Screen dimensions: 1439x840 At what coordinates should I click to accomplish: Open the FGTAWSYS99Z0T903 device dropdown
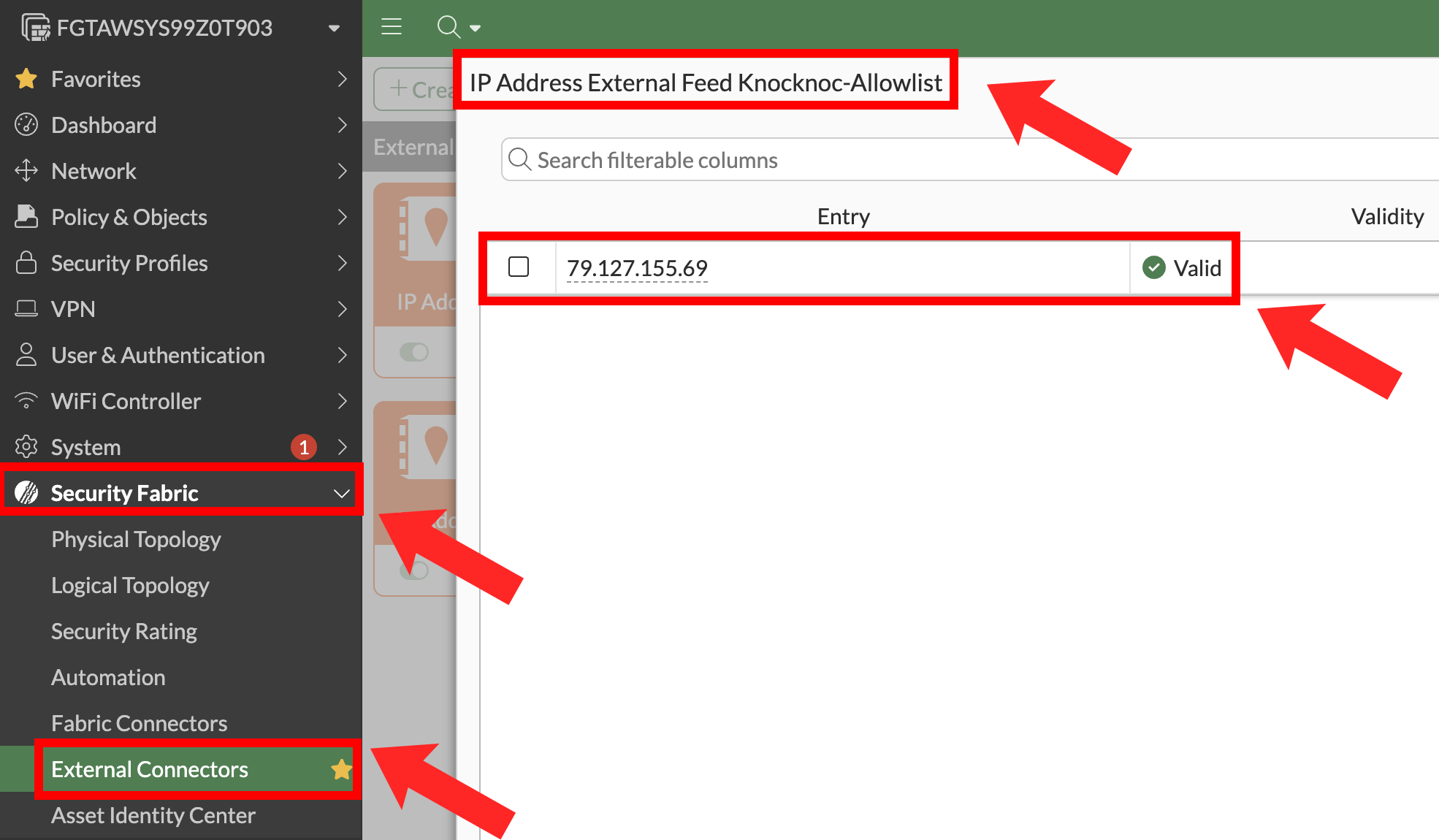(334, 28)
